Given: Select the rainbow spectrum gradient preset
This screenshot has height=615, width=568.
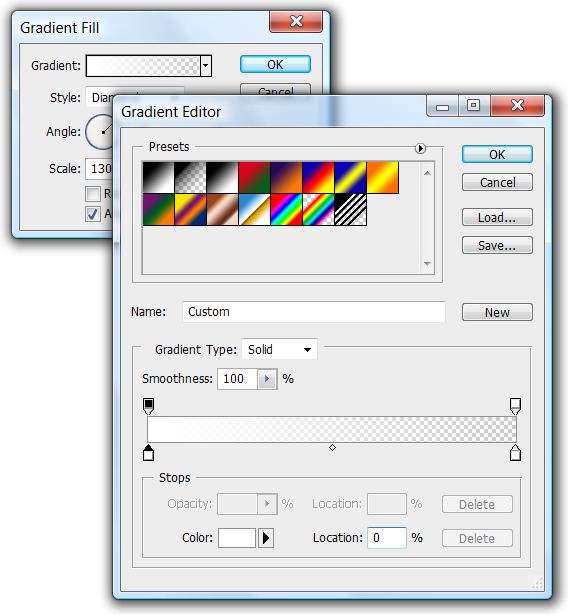Looking at the screenshot, I should (x=287, y=209).
